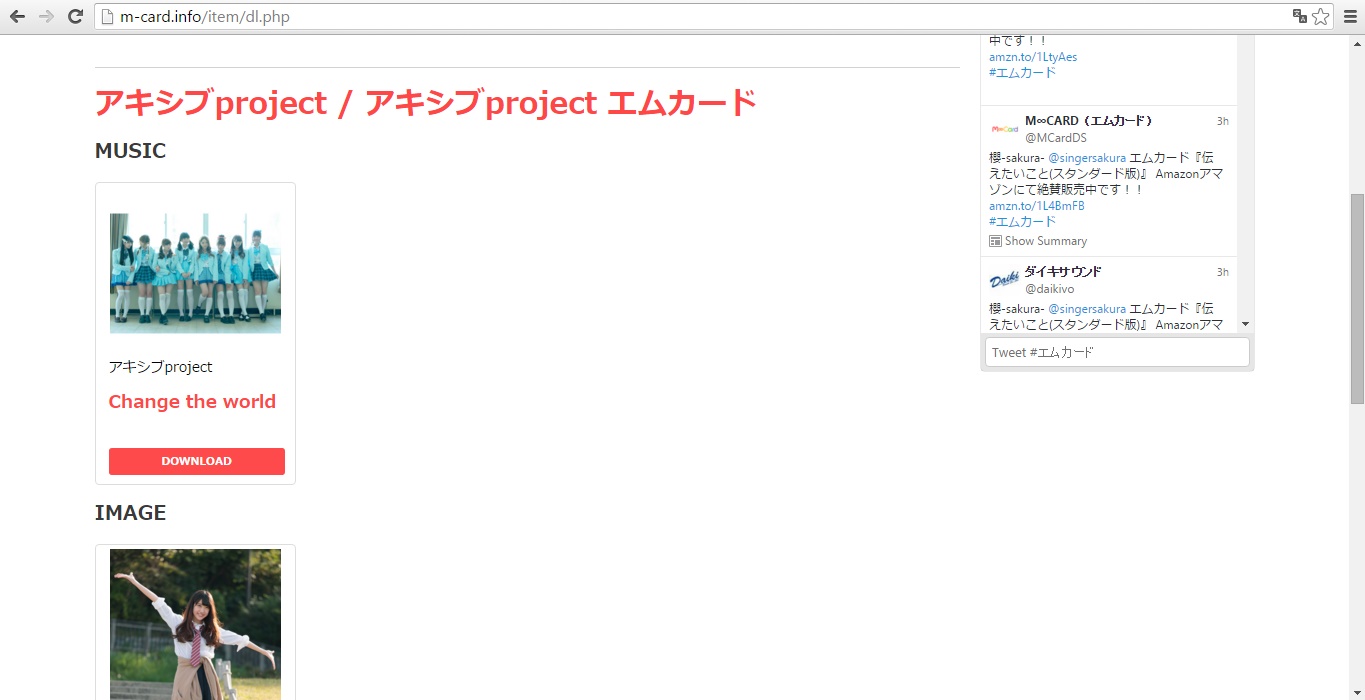Click the M∞CARD（エムカード） account name
The height and width of the screenshot is (700, 1365).
1089,121
